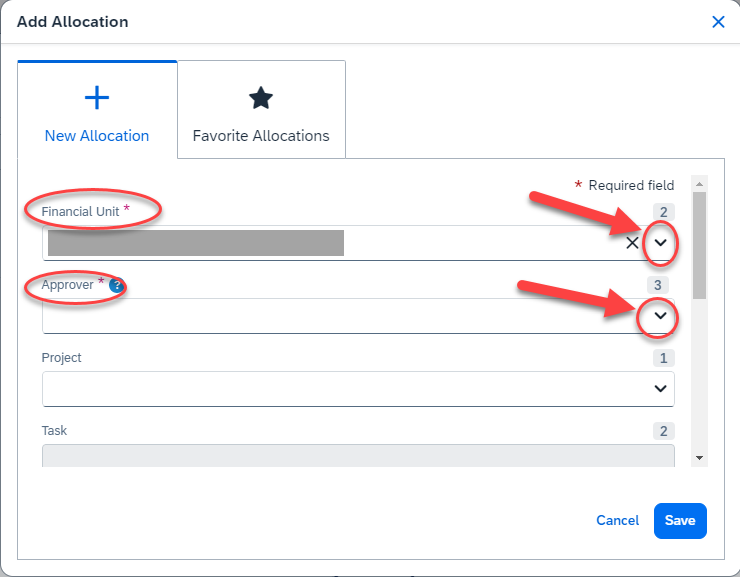Click the scrollbar up arrow
This screenshot has height=577, width=740.
point(699,185)
